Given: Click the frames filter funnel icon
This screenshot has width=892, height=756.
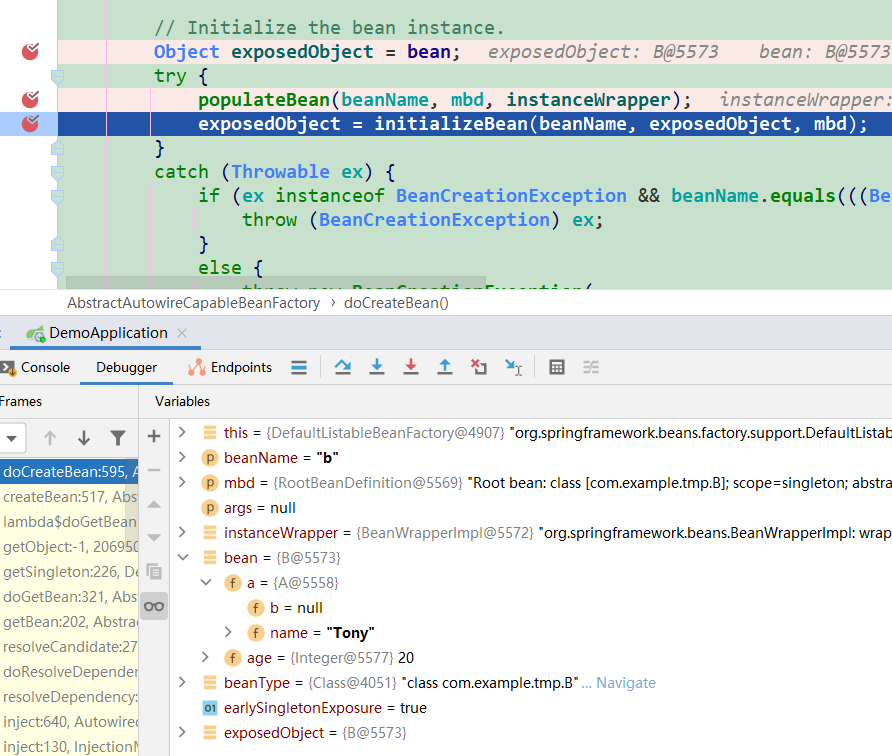Looking at the screenshot, I should click(118, 438).
